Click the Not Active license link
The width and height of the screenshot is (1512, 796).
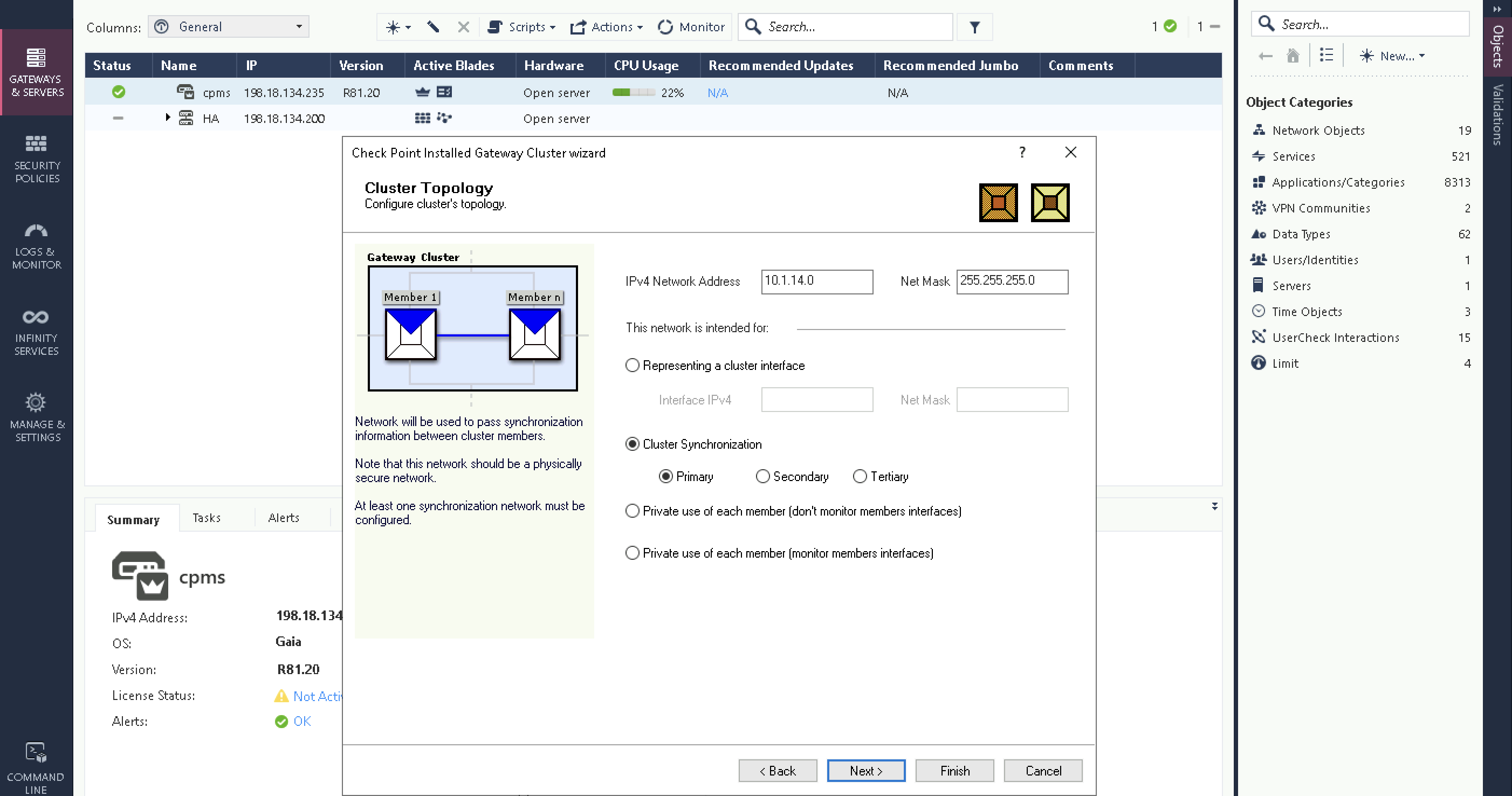[317, 696]
